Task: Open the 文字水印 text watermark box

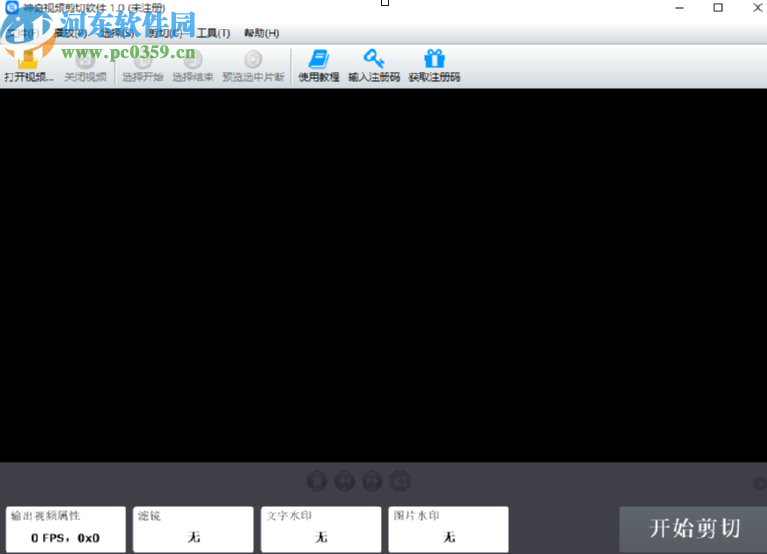Action: click(x=321, y=530)
